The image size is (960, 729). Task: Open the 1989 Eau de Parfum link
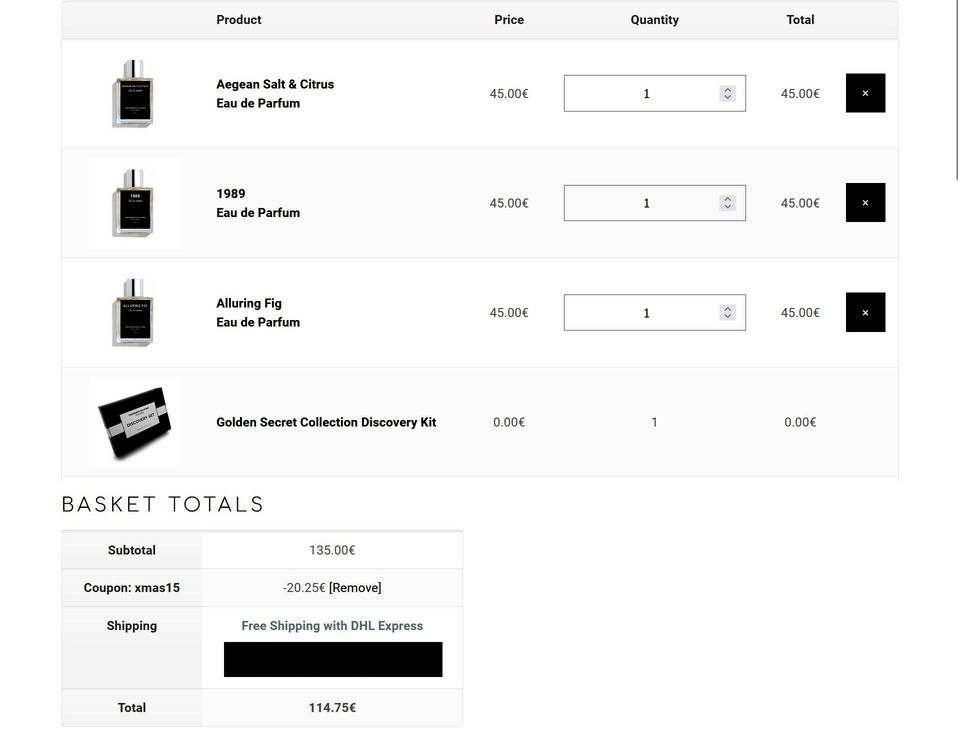231,194
